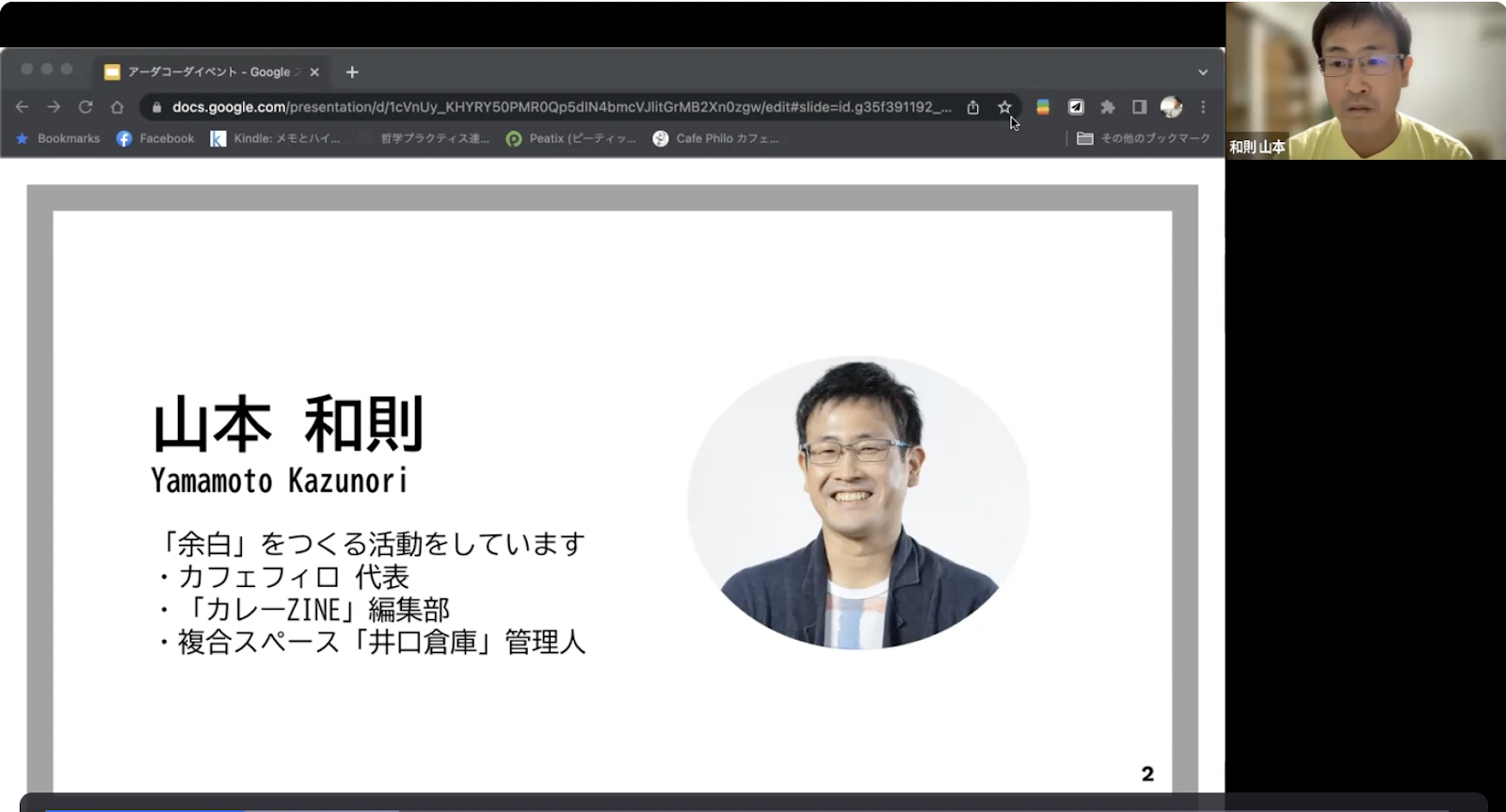Open the Chrome profile avatar
This screenshot has height=812, width=1506.
pyautogui.click(x=1171, y=107)
